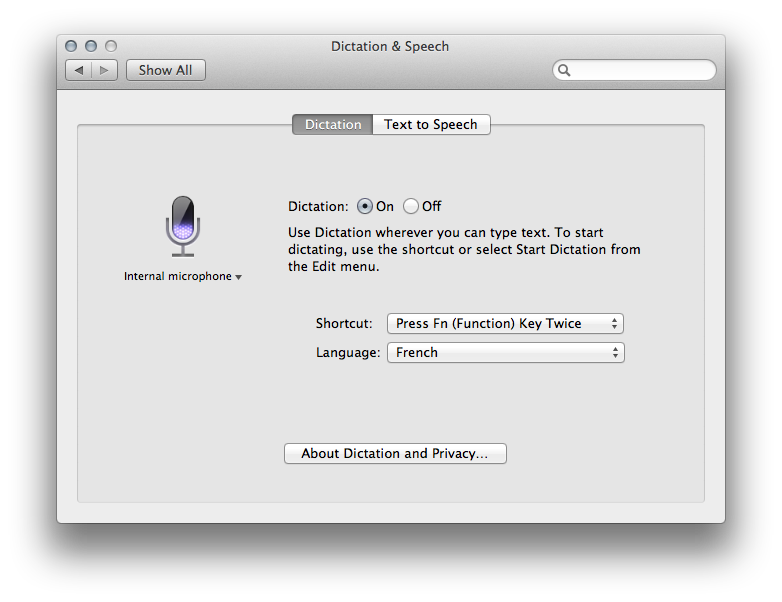The height and width of the screenshot is (602, 782).
Task: Close the Dictation & Speech window
Action: pos(71,46)
